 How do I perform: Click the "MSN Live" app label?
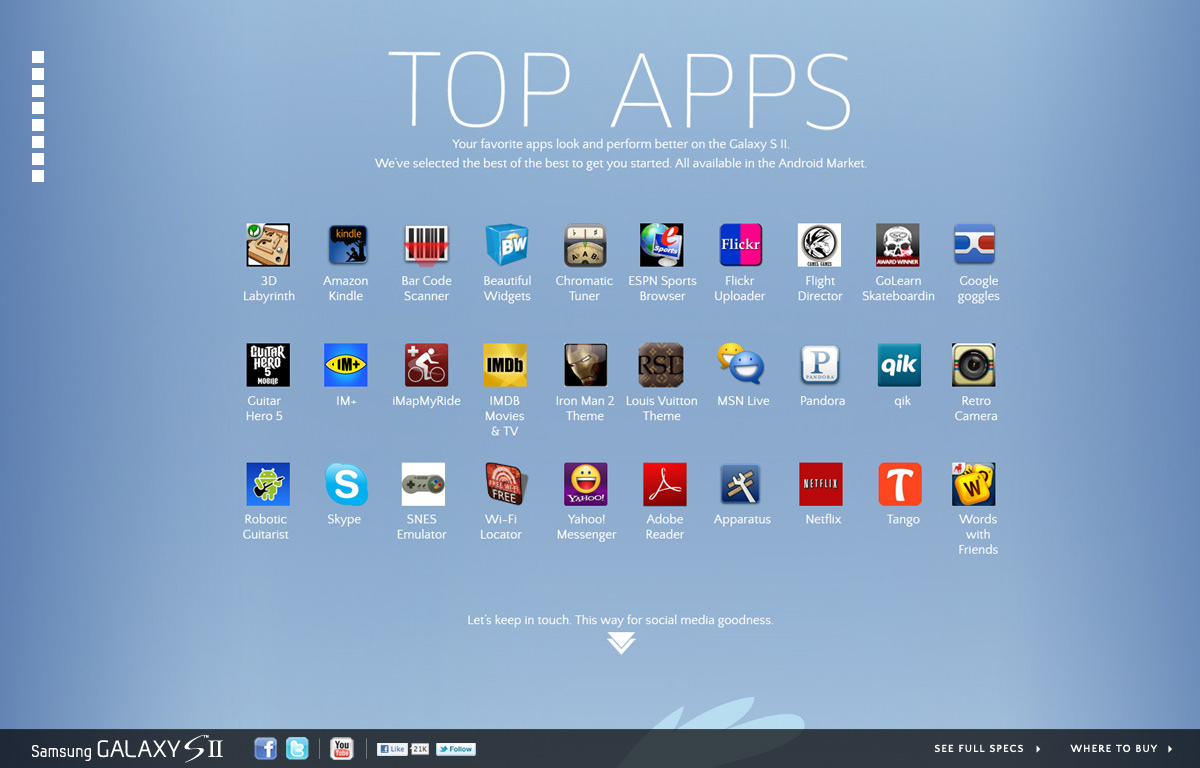[x=744, y=400]
